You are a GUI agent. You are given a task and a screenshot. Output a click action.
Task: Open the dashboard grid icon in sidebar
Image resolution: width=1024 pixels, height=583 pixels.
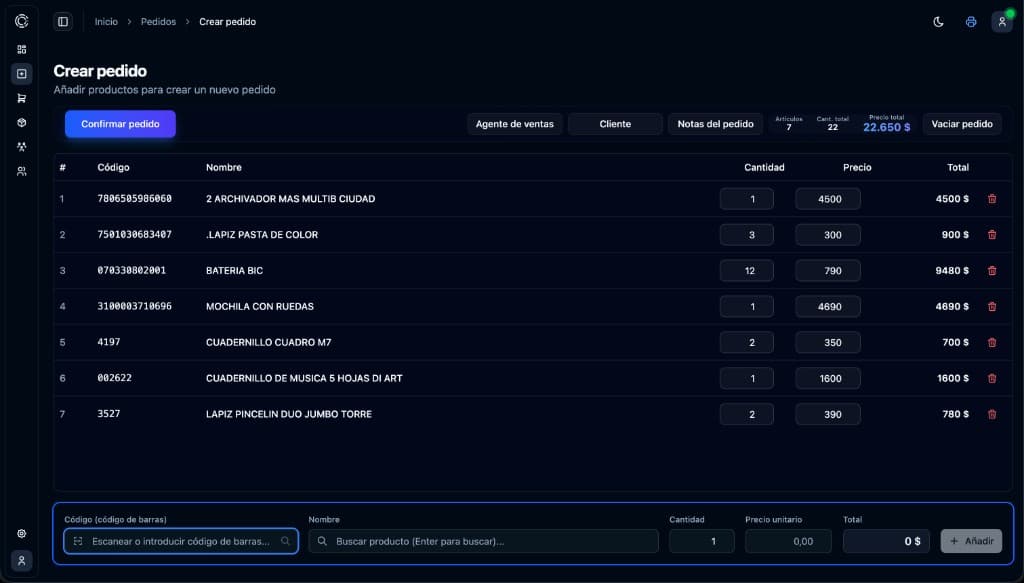[x=21, y=48]
